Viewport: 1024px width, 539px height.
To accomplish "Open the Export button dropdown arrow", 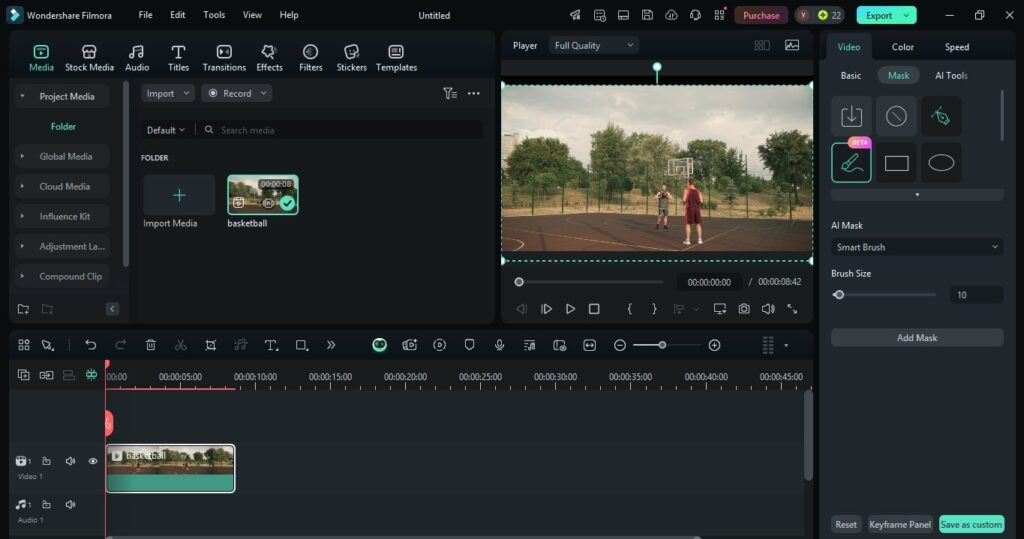I will [x=906, y=15].
